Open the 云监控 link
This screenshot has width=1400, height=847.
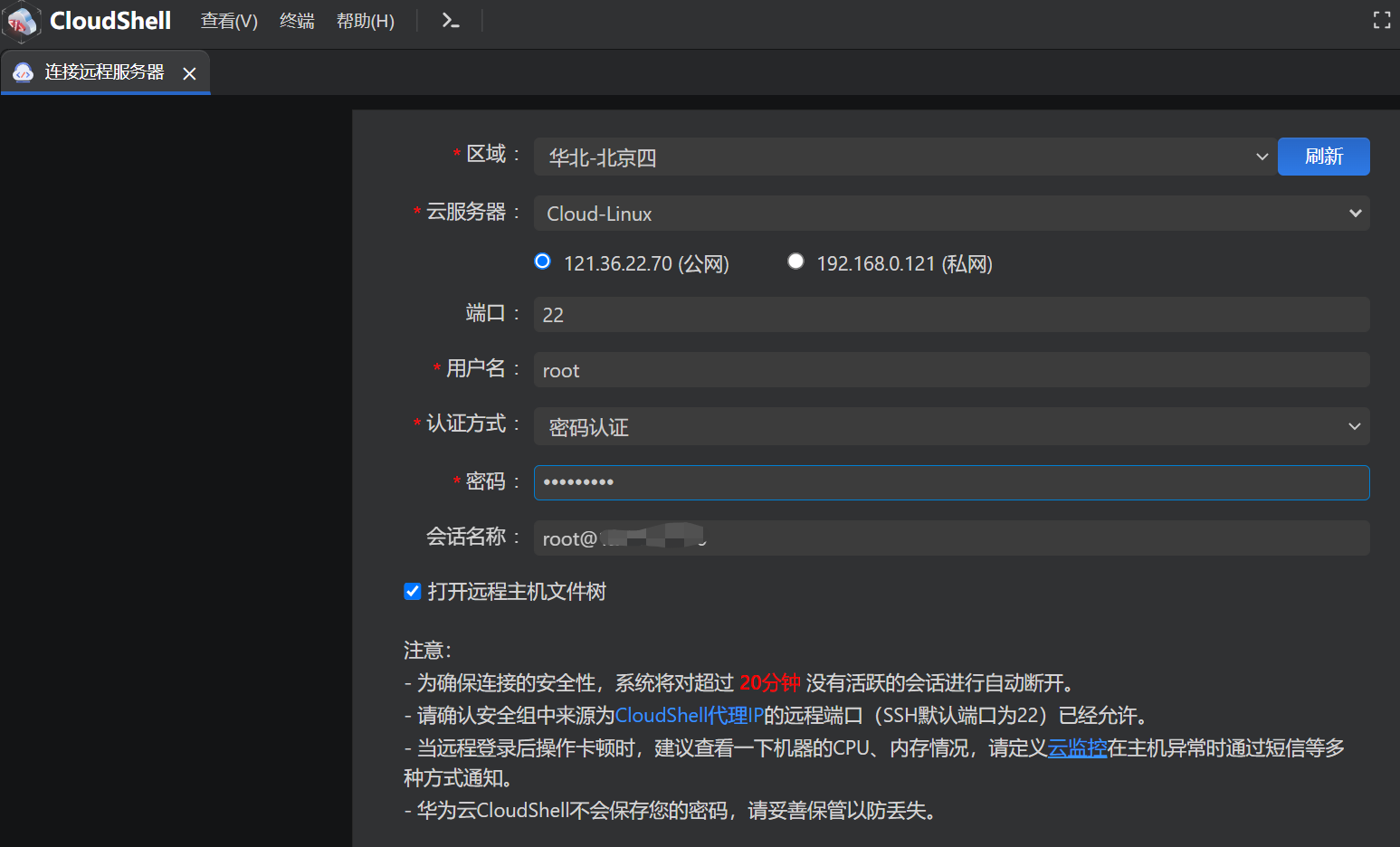(x=1077, y=748)
